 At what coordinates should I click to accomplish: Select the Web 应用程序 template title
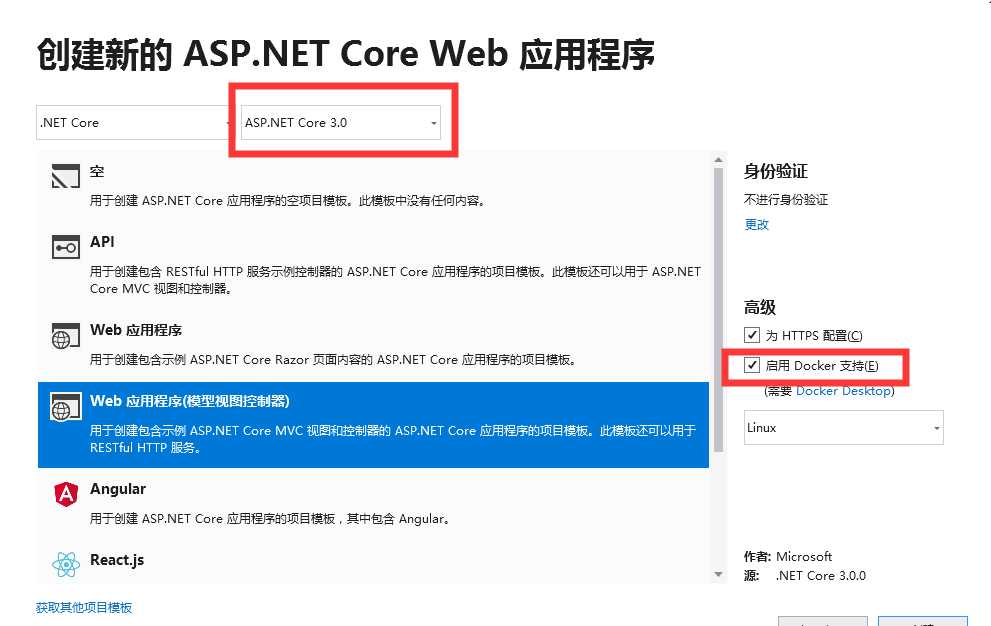pos(136,330)
